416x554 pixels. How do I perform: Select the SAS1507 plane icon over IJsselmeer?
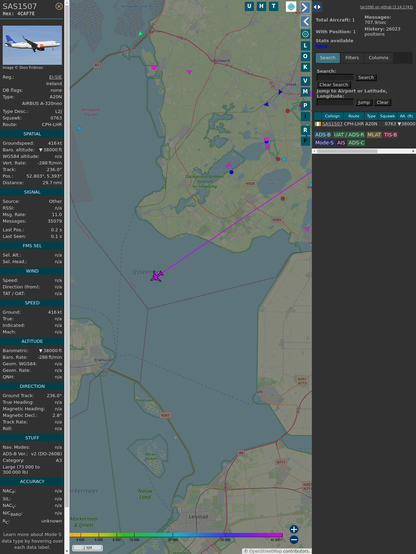point(156,276)
